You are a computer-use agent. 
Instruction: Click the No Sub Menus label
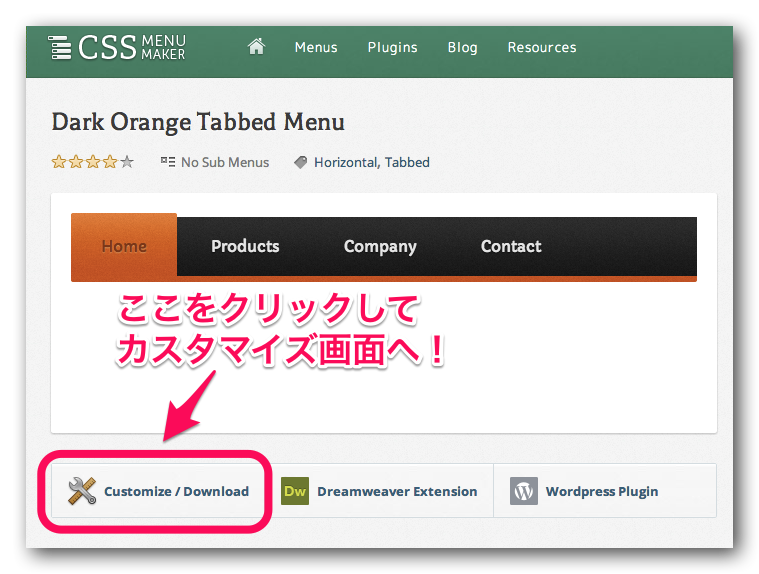coord(225,162)
